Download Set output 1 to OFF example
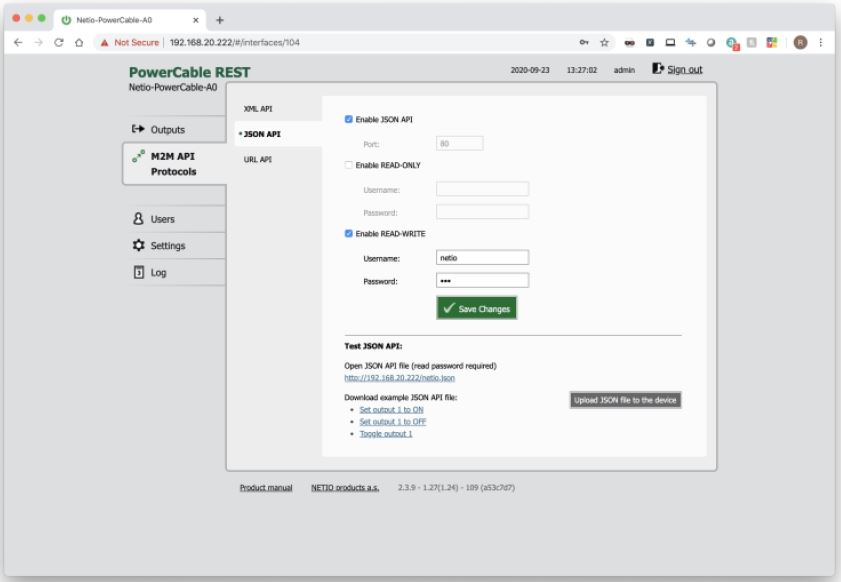This screenshot has width=841, height=582. coord(393,422)
